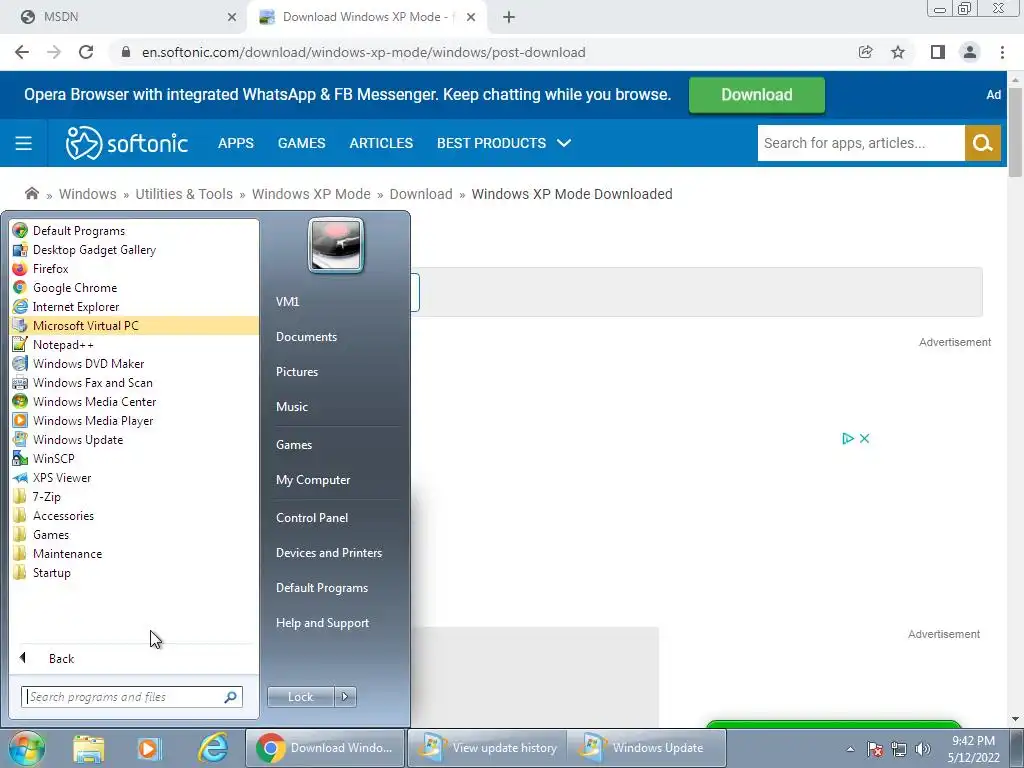Viewport: 1024px width, 768px height.
Task: Click the Softonic search magnifier button
Action: [983, 143]
